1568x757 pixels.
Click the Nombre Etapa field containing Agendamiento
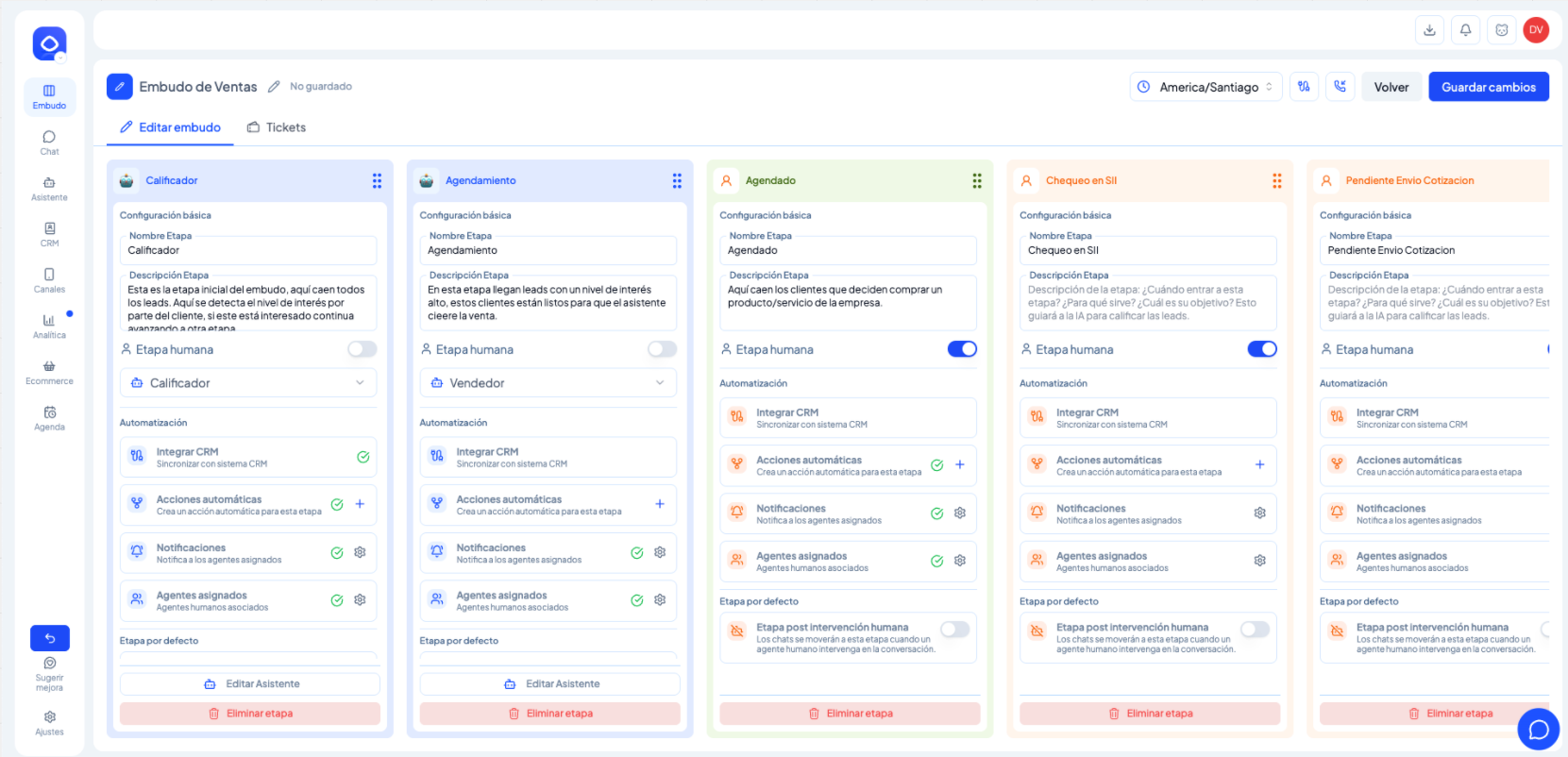548,250
